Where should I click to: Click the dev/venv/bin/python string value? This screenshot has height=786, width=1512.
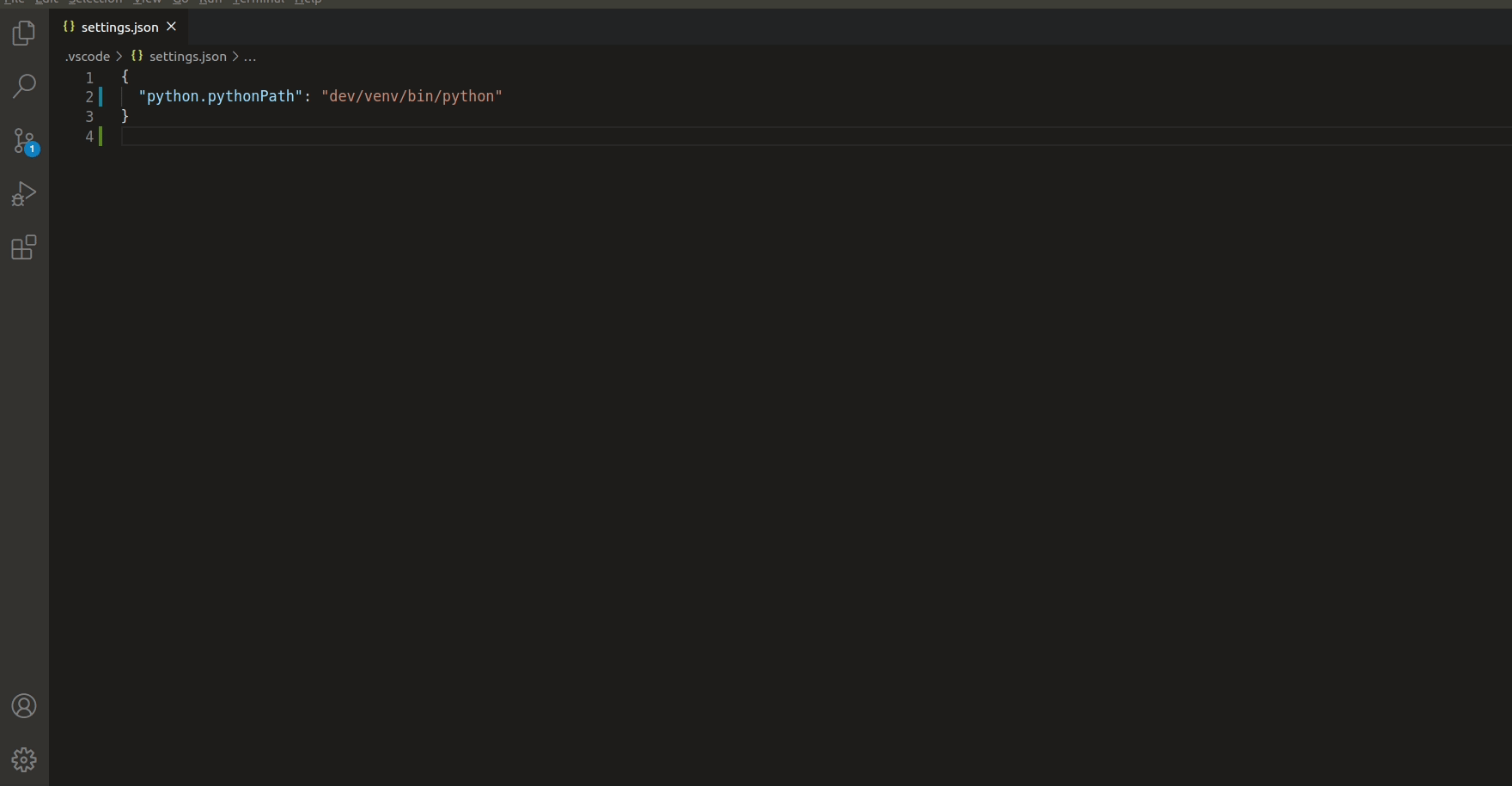point(412,96)
